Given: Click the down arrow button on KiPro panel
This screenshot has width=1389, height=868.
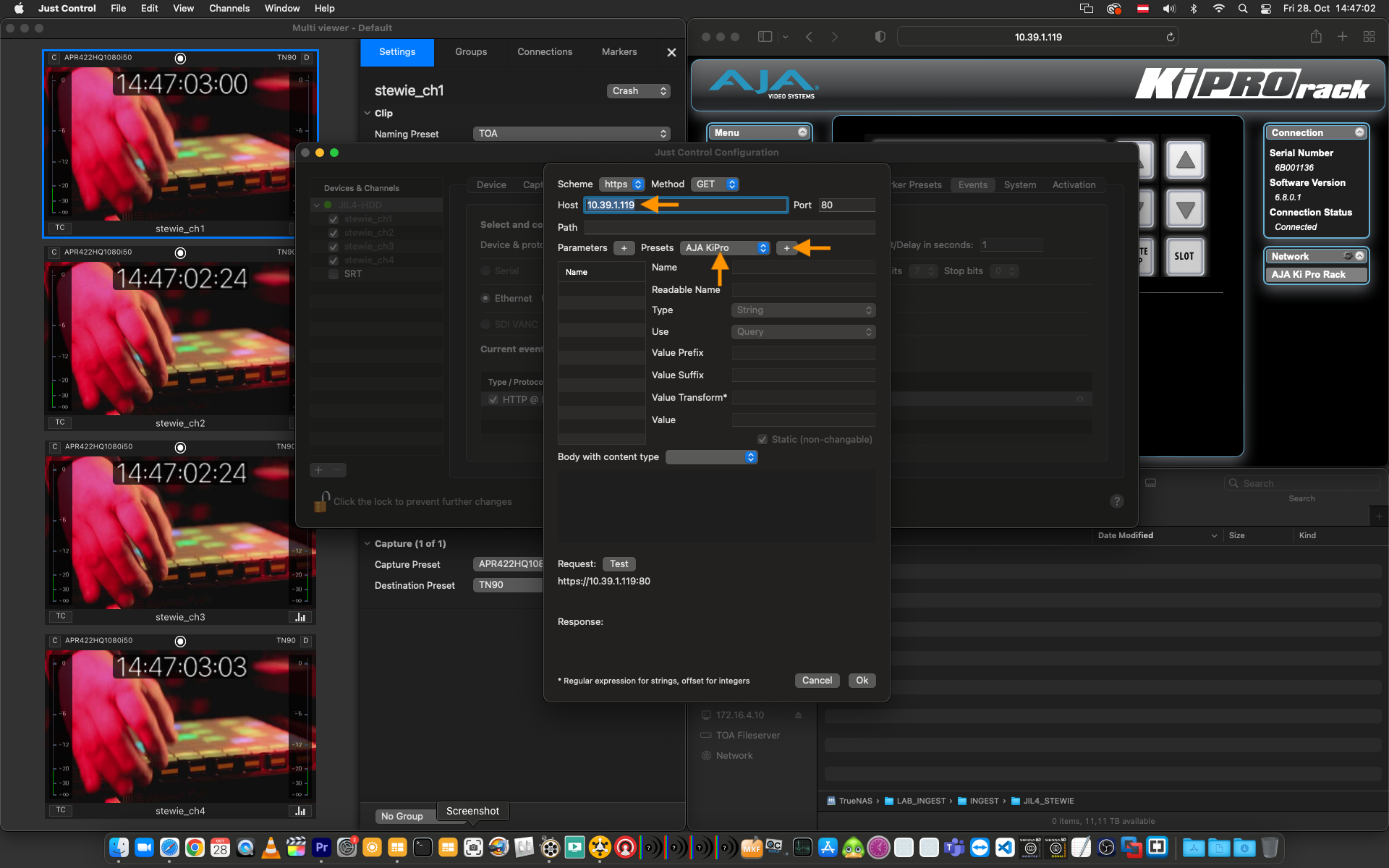Looking at the screenshot, I should pyautogui.click(x=1185, y=210).
